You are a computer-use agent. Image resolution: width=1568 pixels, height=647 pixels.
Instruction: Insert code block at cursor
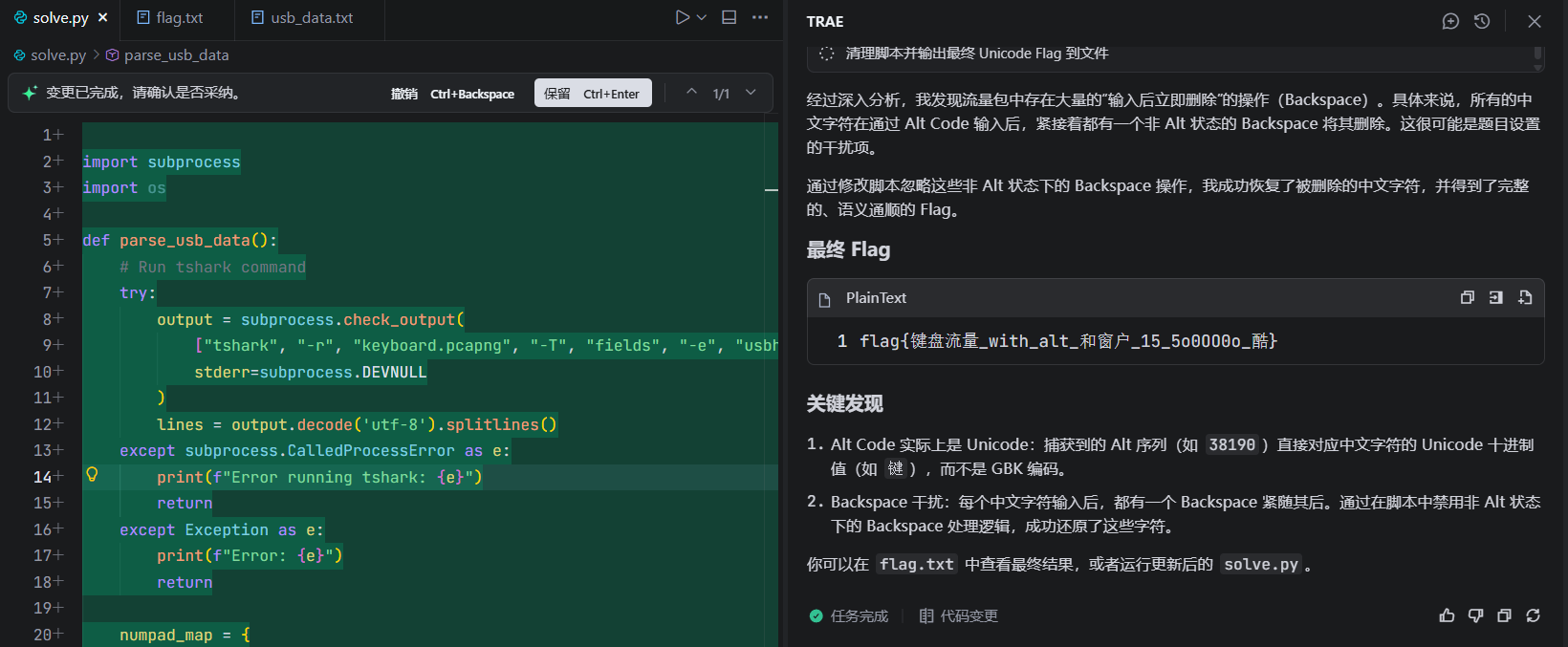[x=1495, y=297]
